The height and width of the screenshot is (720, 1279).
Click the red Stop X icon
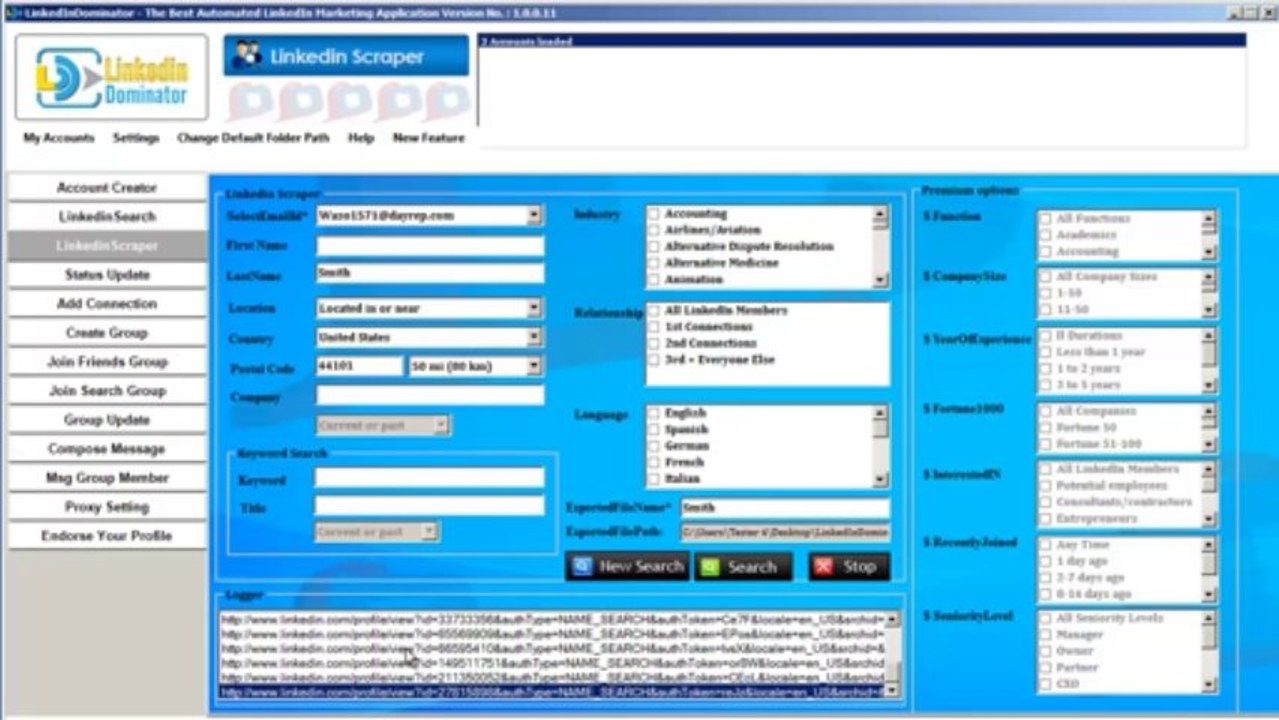click(x=823, y=567)
